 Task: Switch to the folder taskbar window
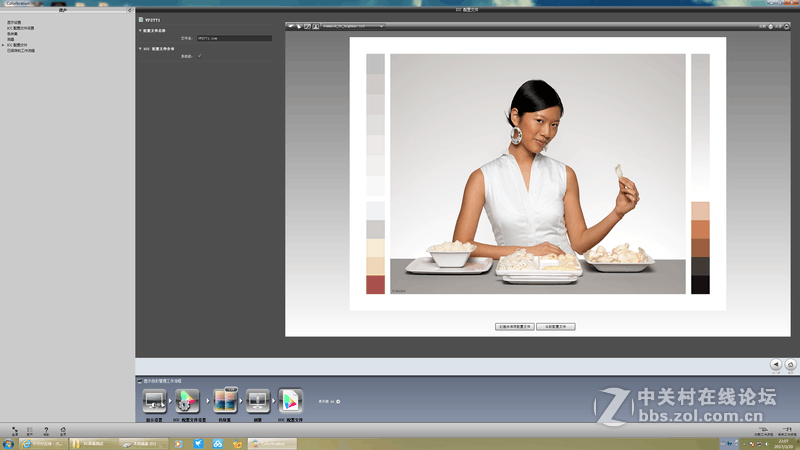[x=93, y=444]
